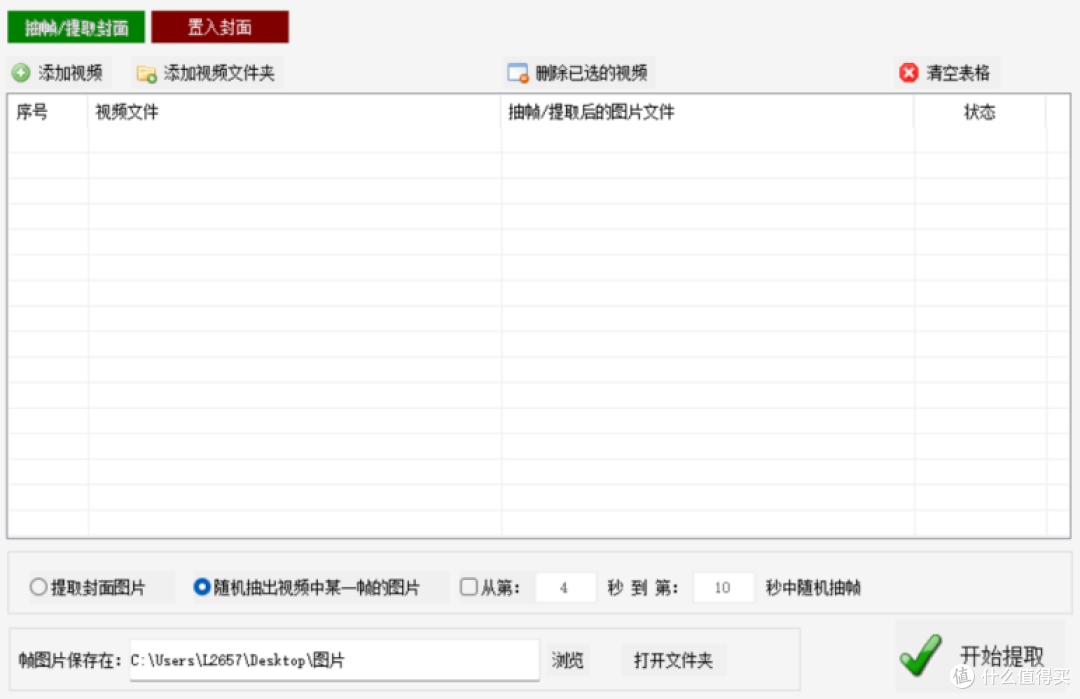Click the 浏览 button
1080x699 pixels.
click(568, 660)
